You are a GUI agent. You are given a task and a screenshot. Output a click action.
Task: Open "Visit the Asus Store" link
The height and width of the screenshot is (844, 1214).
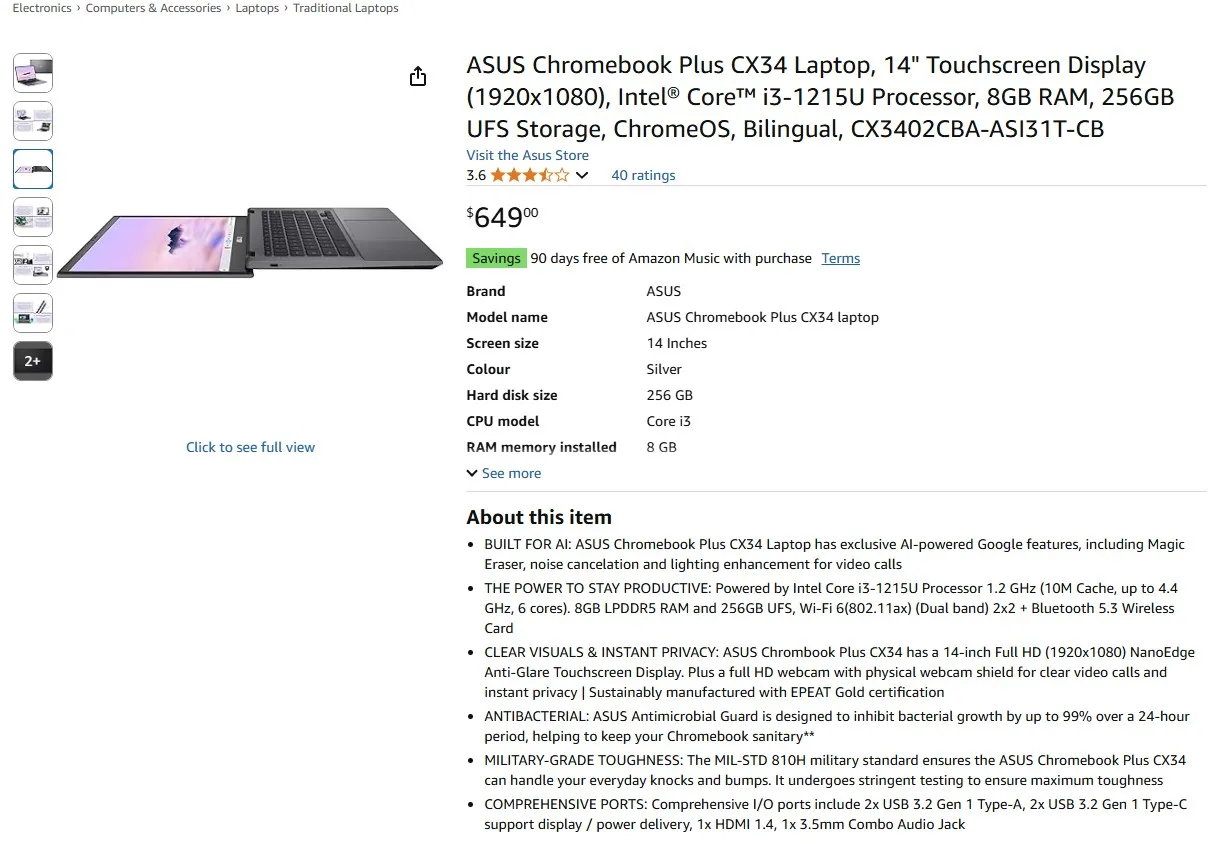coord(527,155)
